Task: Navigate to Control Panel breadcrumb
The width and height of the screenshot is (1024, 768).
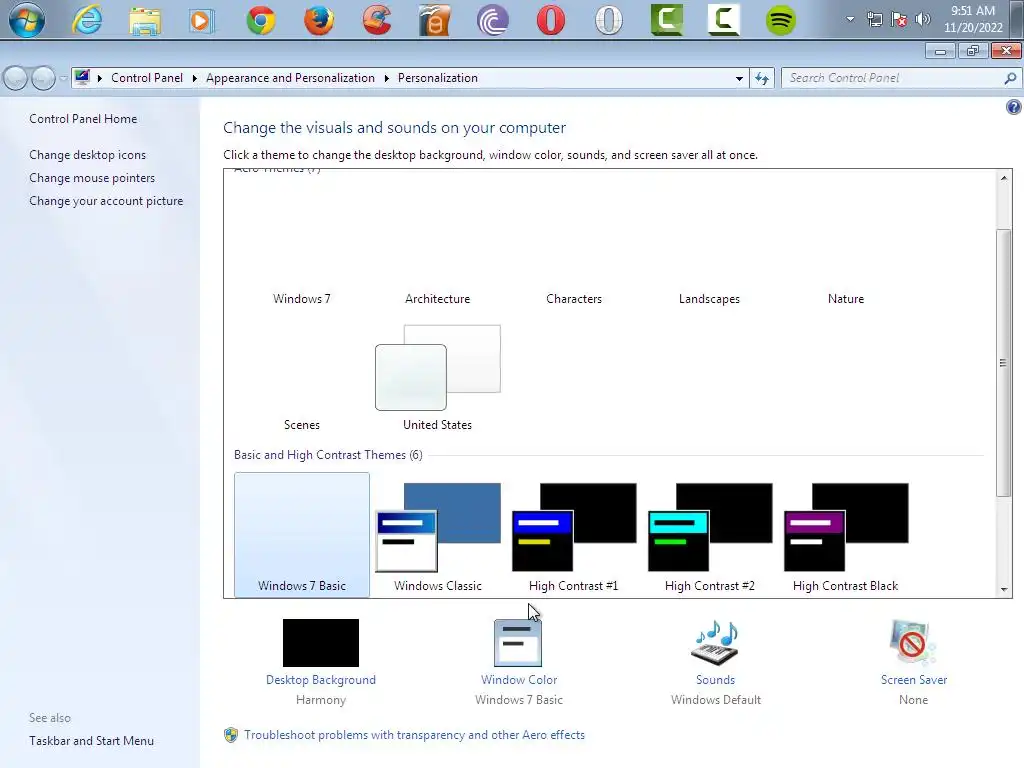Action: click(x=147, y=78)
